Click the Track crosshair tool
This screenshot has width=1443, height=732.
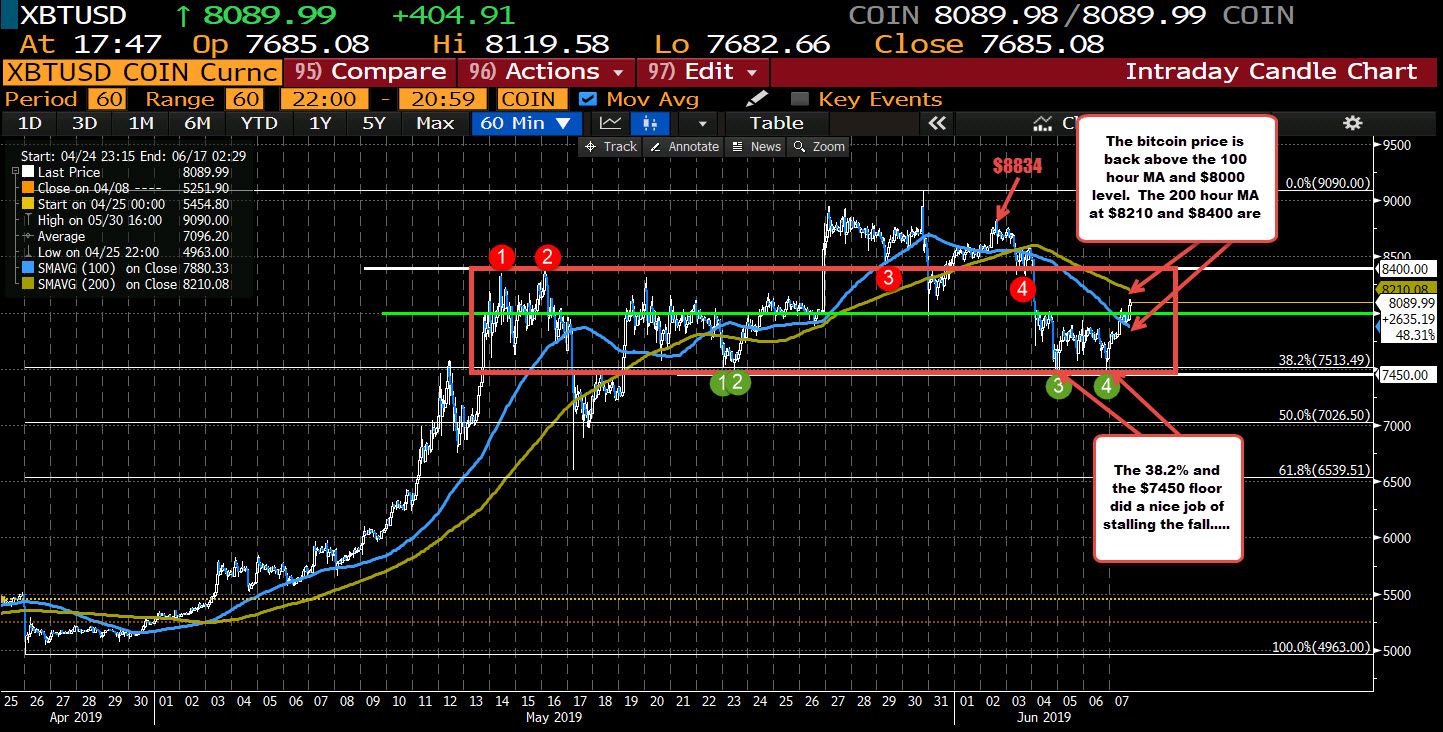coord(610,146)
